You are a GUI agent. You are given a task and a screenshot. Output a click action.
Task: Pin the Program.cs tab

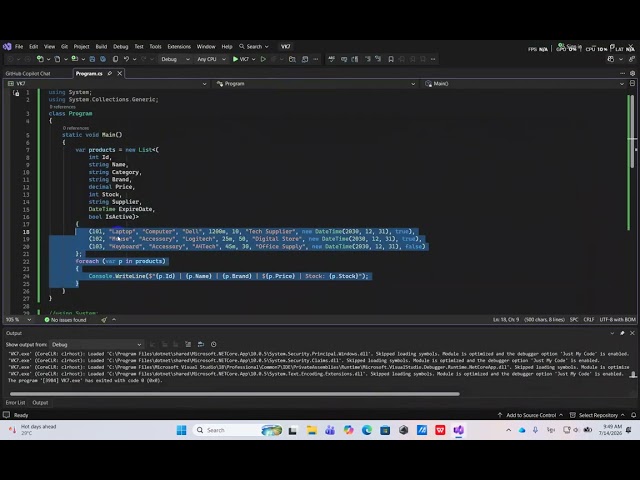[109, 73]
